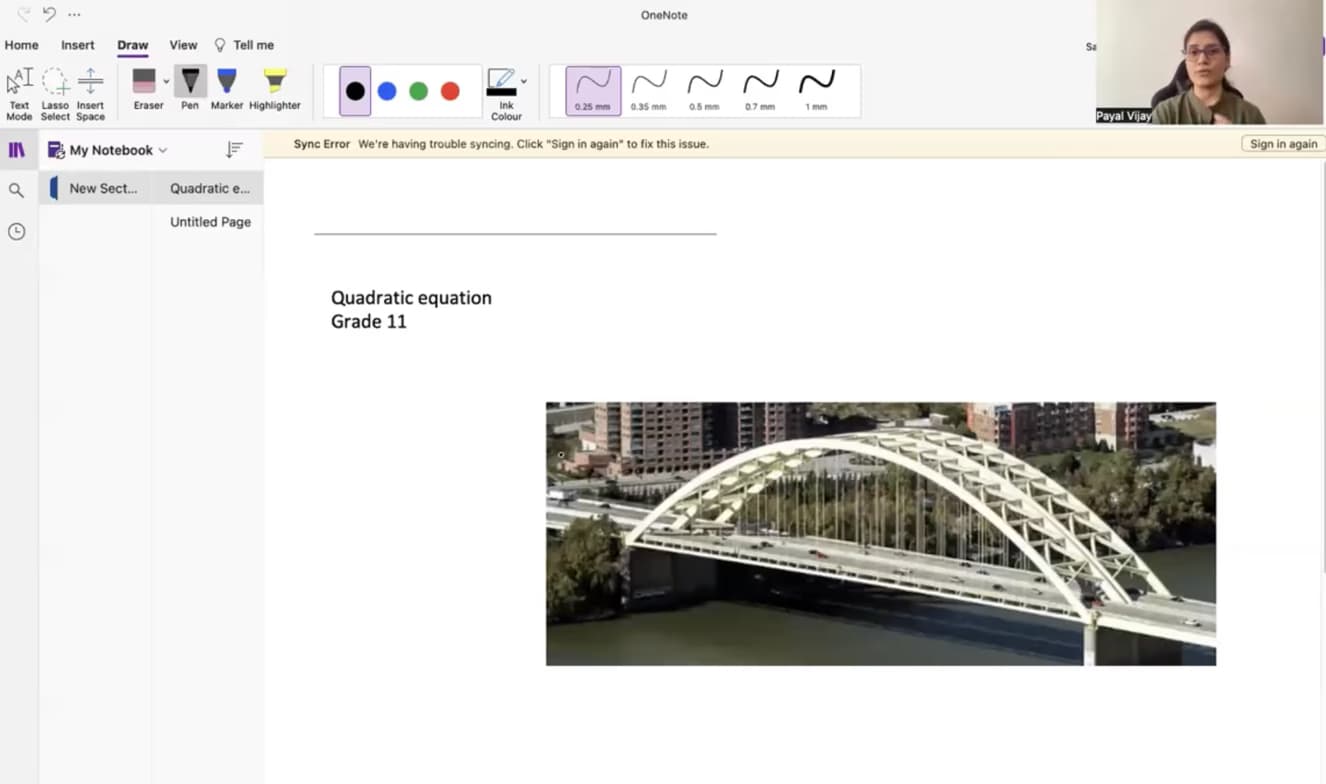This screenshot has width=1326, height=784.
Task: Open the search icon in sidebar
Action: tap(16, 190)
